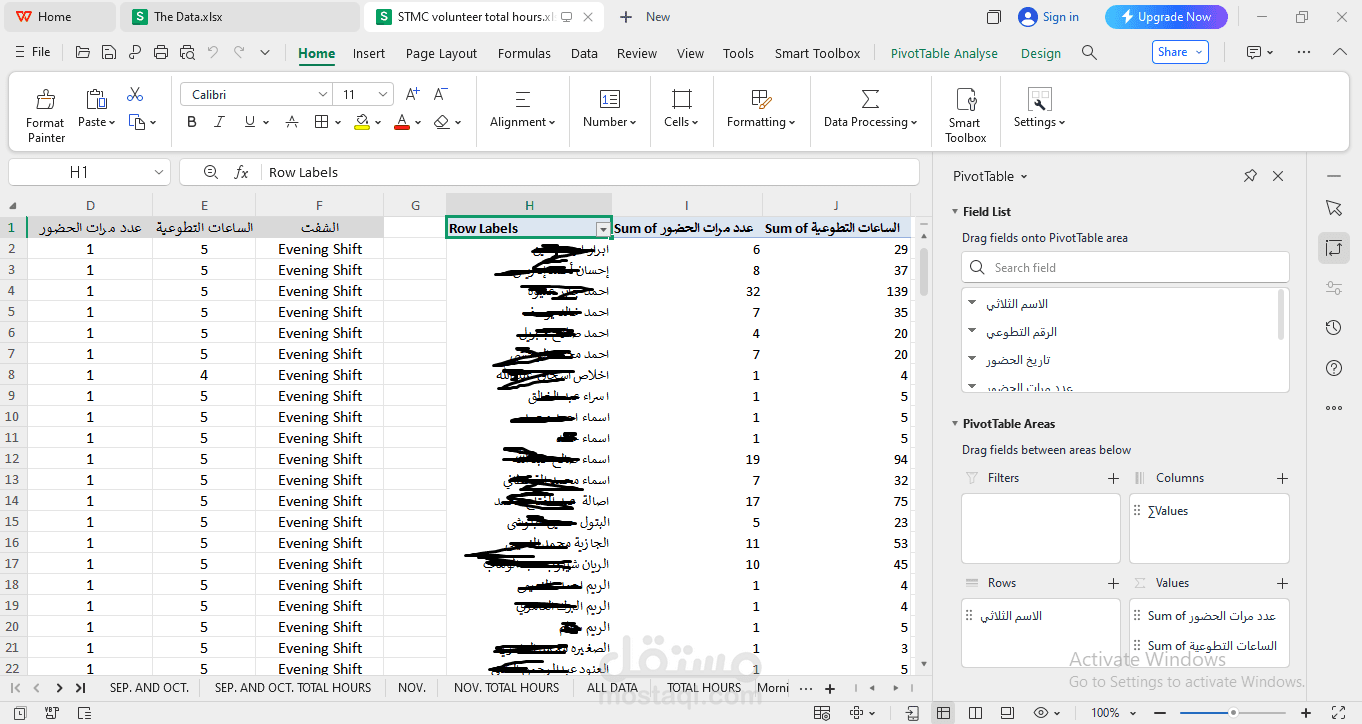Toggle bold formatting
This screenshot has width=1362, height=724.
192,122
